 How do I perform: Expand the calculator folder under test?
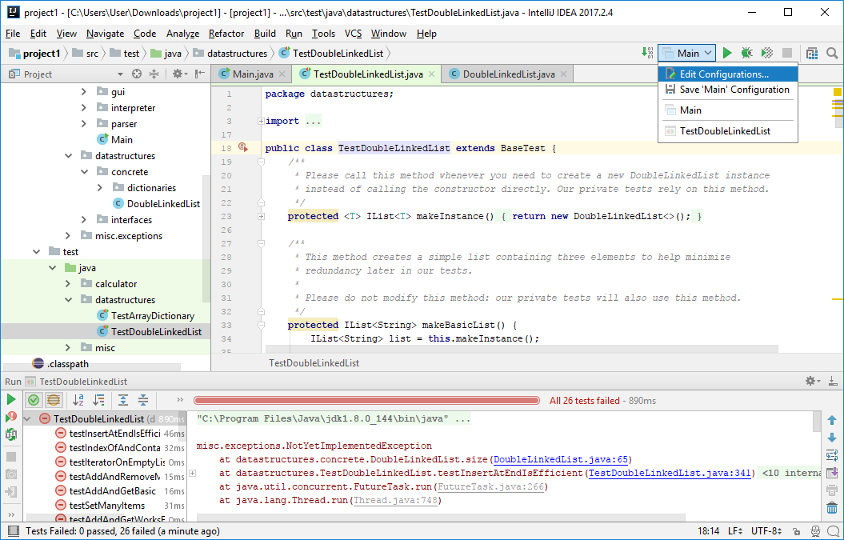68,284
